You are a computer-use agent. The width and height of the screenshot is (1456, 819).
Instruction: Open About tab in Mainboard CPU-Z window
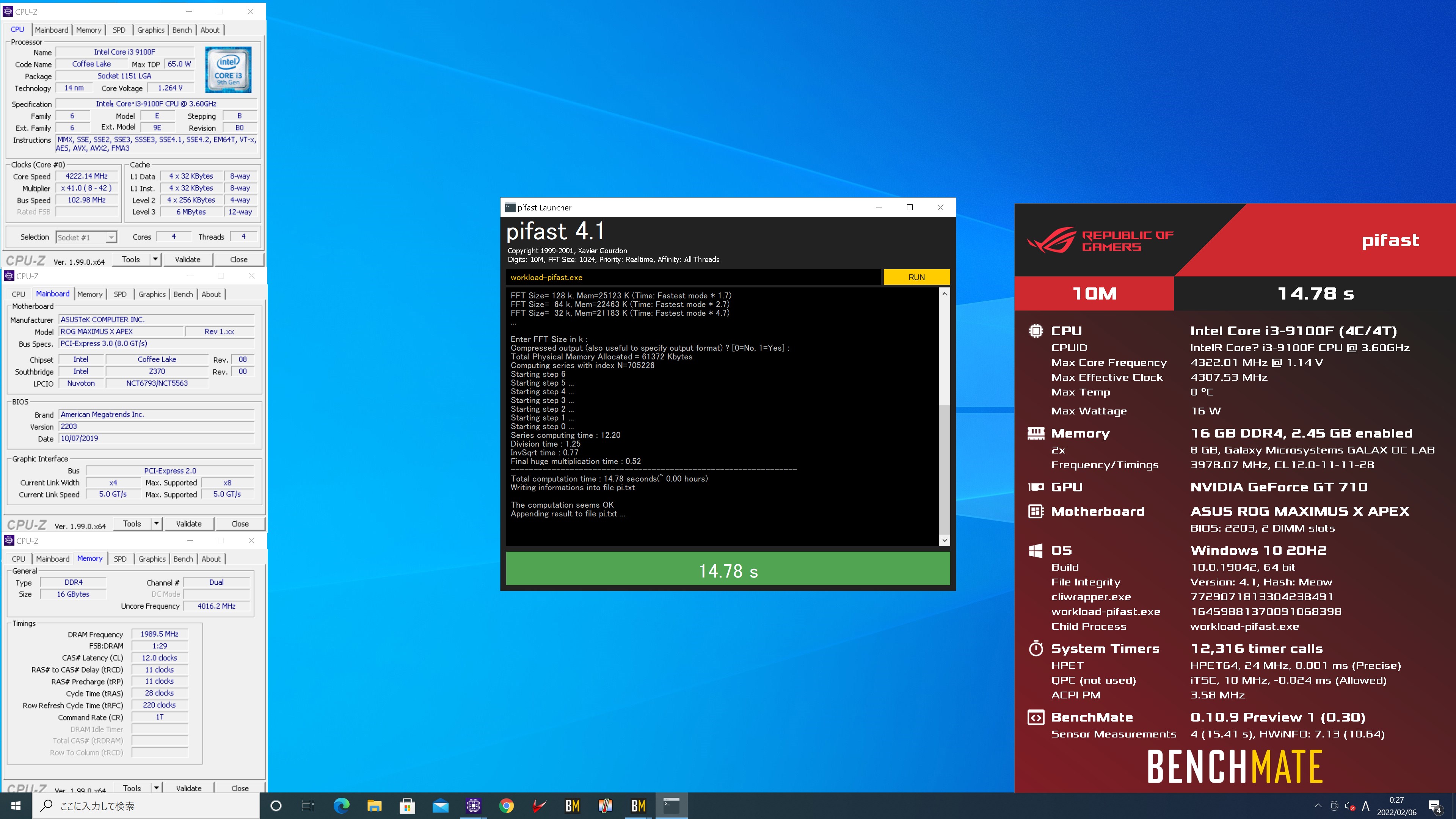pos(211,294)
